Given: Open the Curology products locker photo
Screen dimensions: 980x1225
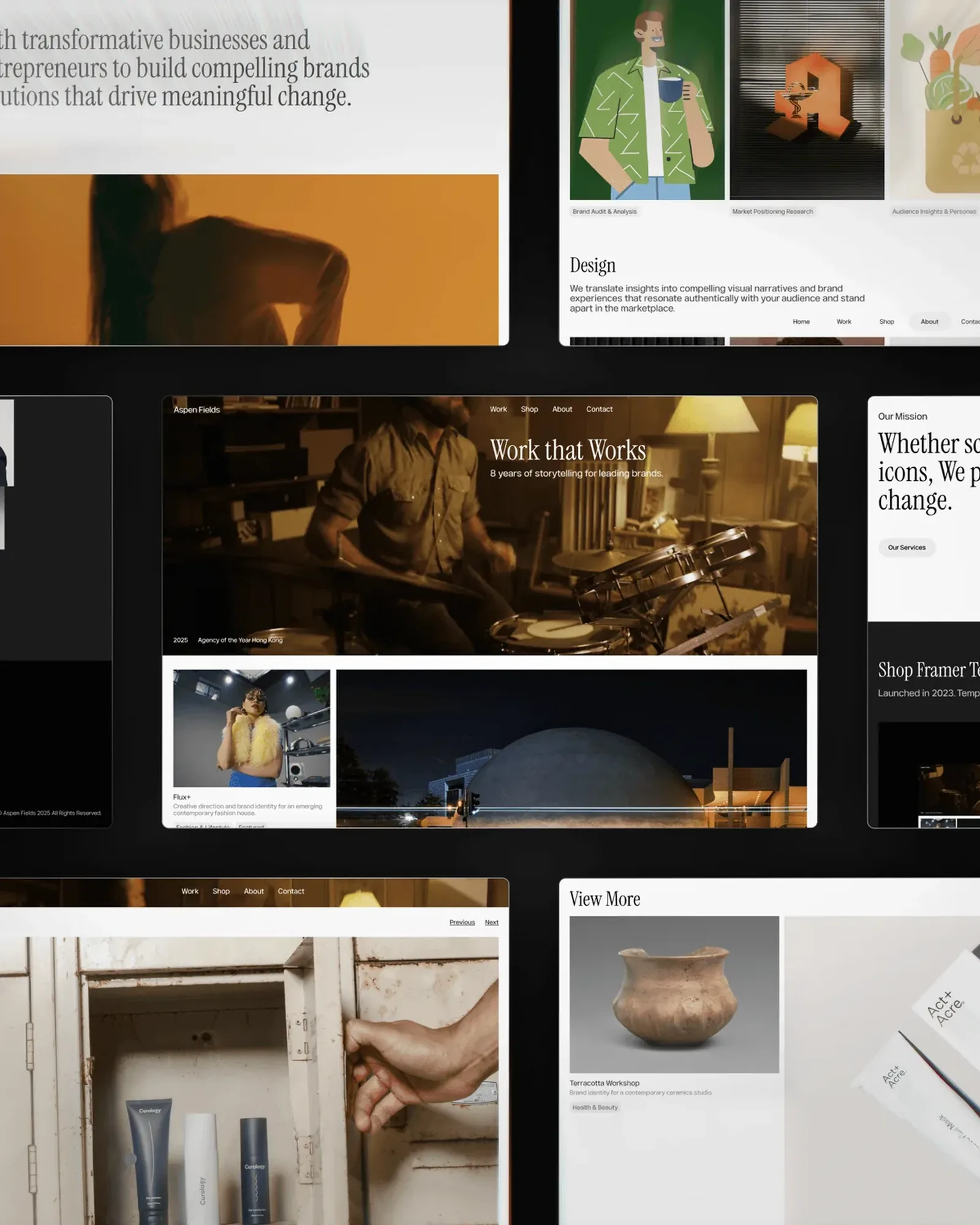Looking at the screenshot, I should coord(249,1080).
